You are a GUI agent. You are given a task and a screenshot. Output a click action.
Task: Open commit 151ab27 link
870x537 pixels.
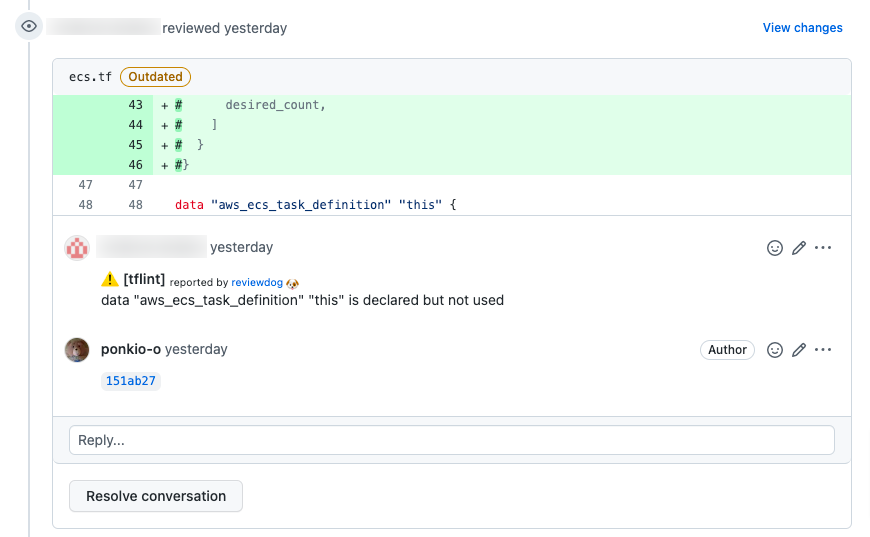pos(131,381)
